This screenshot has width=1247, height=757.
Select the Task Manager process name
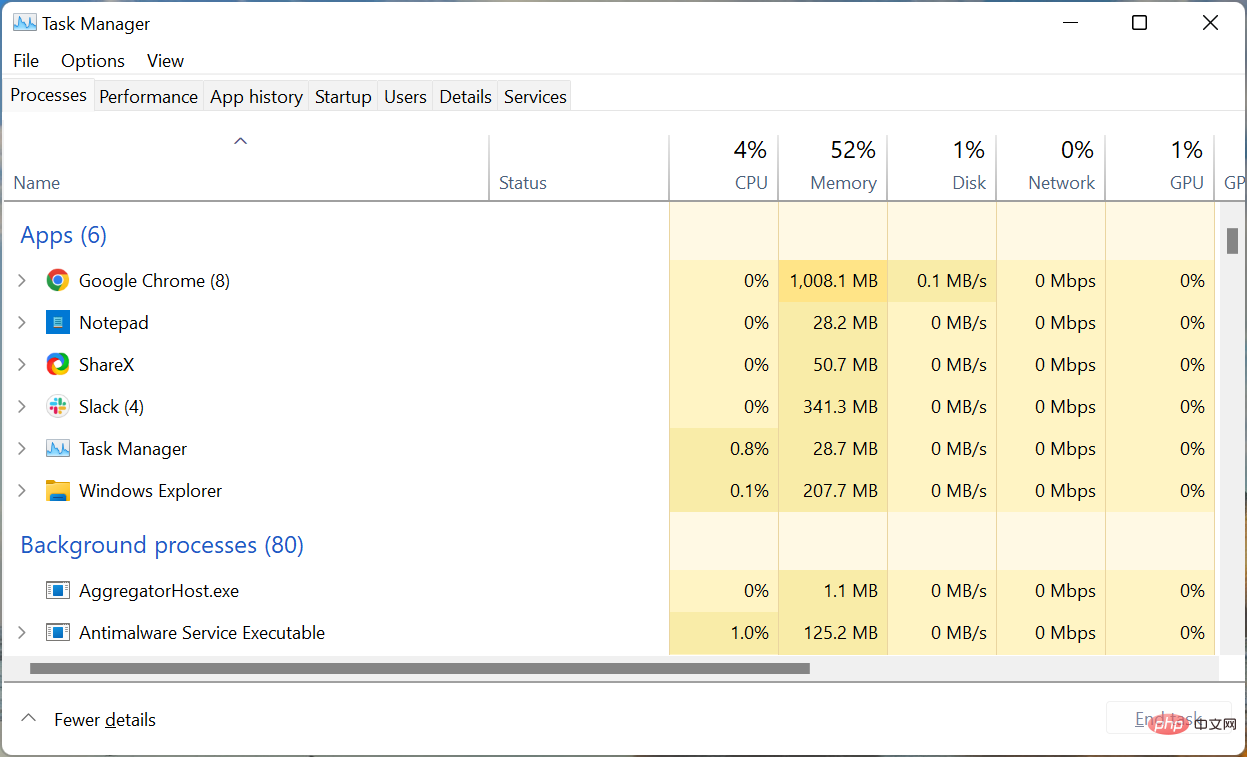click(133, 449)
